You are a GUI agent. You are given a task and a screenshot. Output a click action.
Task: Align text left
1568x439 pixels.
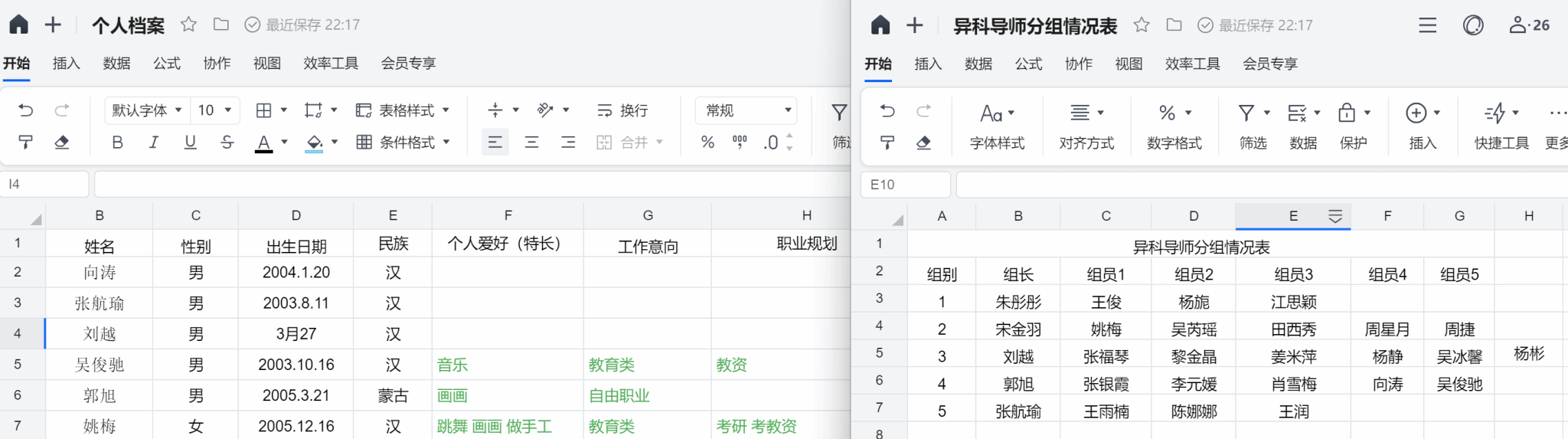495,143
